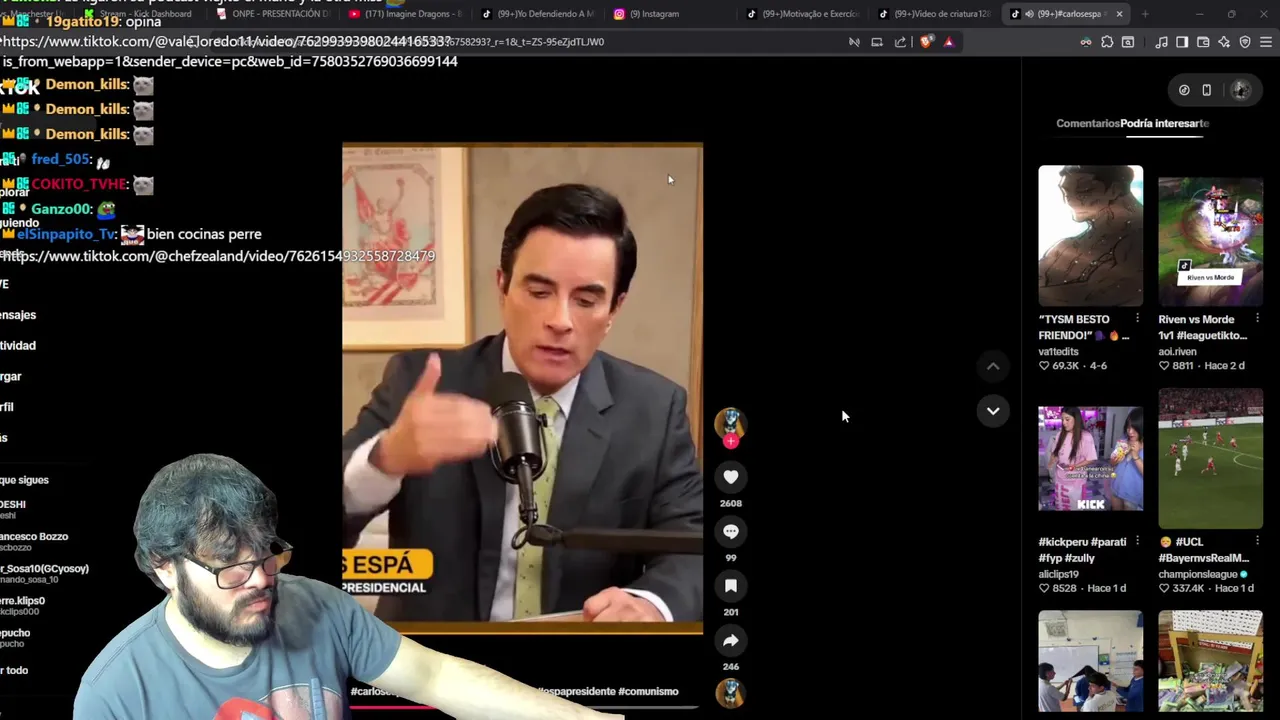
Task: Open more options for Riven vs Morde video
Action: 1257,319
